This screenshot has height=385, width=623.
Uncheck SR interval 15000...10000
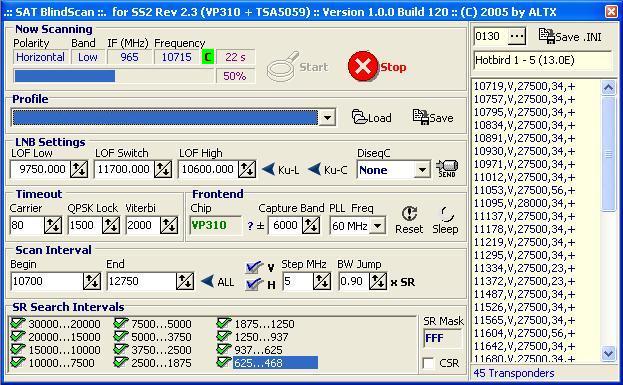(x=17, y=349)
